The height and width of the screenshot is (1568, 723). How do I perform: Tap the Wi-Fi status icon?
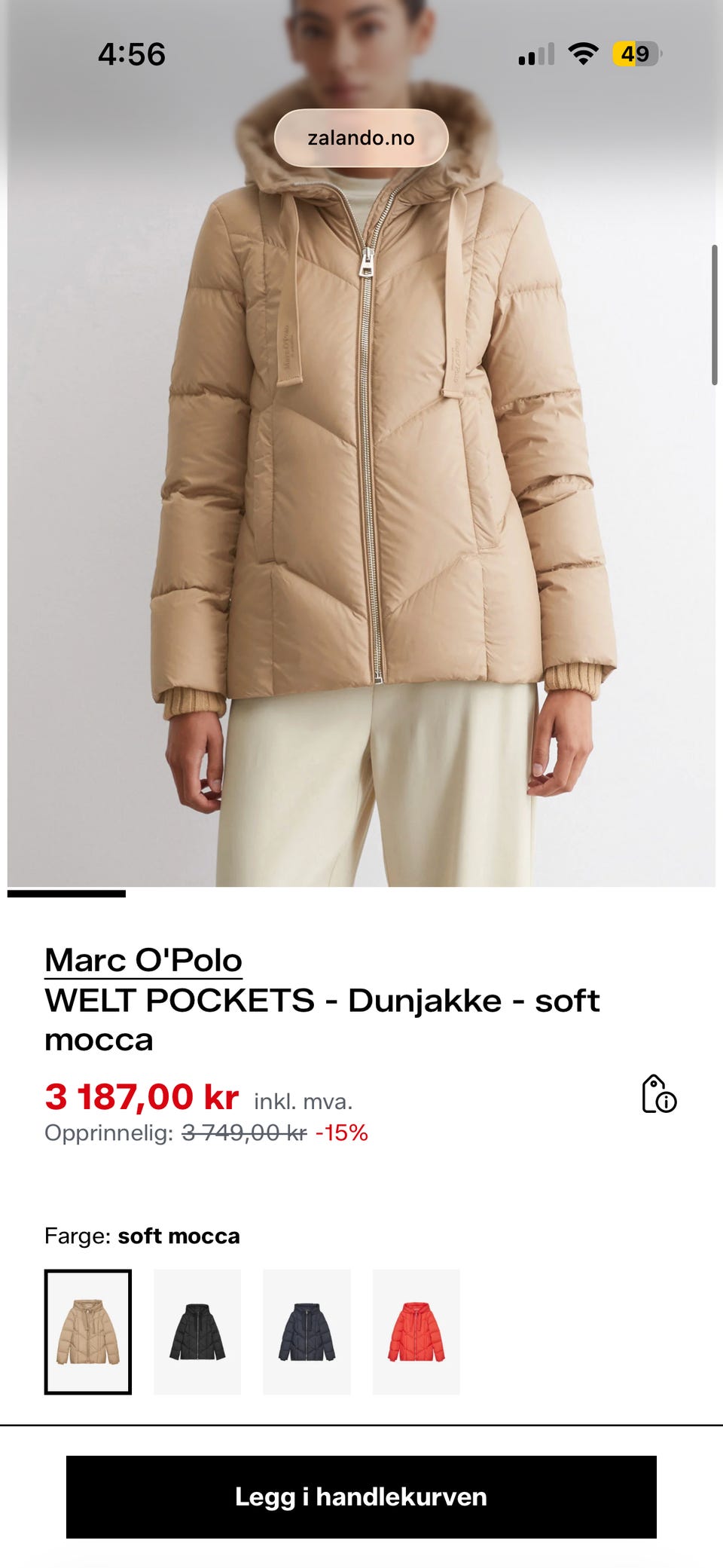(583, 53)
